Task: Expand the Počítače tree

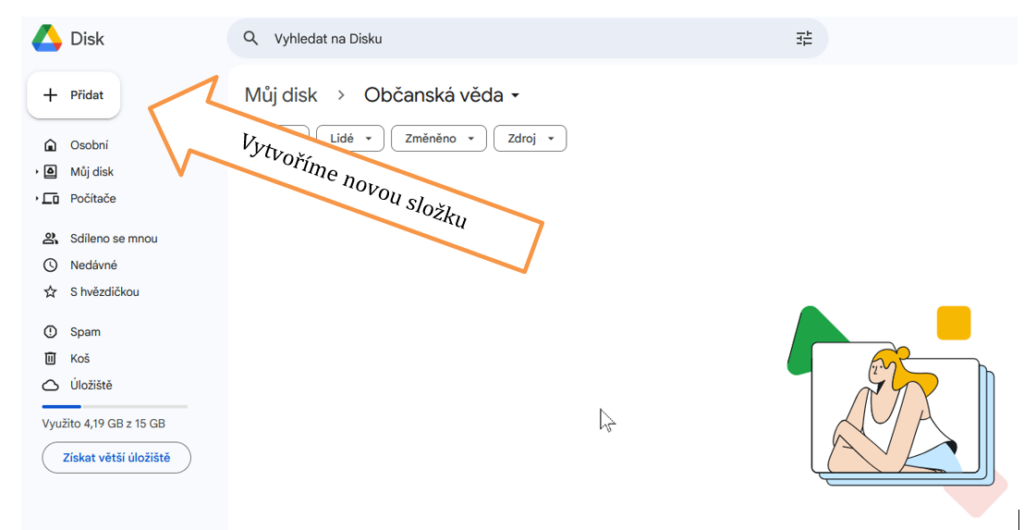Action: [37, 199]
